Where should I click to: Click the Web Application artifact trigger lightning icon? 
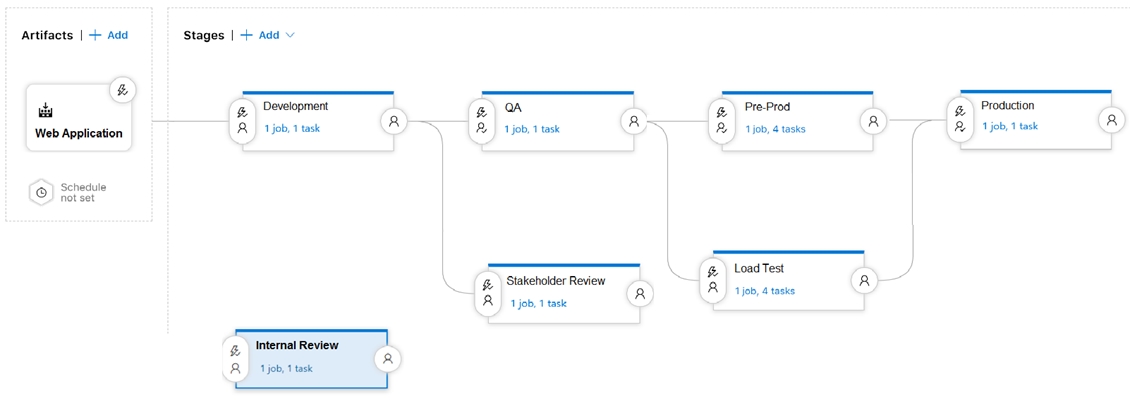(x=122, y=90)
